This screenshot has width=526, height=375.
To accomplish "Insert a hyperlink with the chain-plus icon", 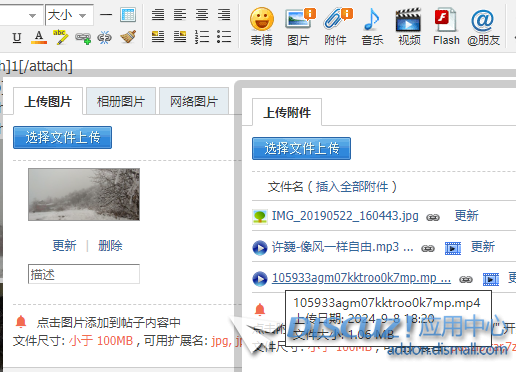I will click(83, 38).
